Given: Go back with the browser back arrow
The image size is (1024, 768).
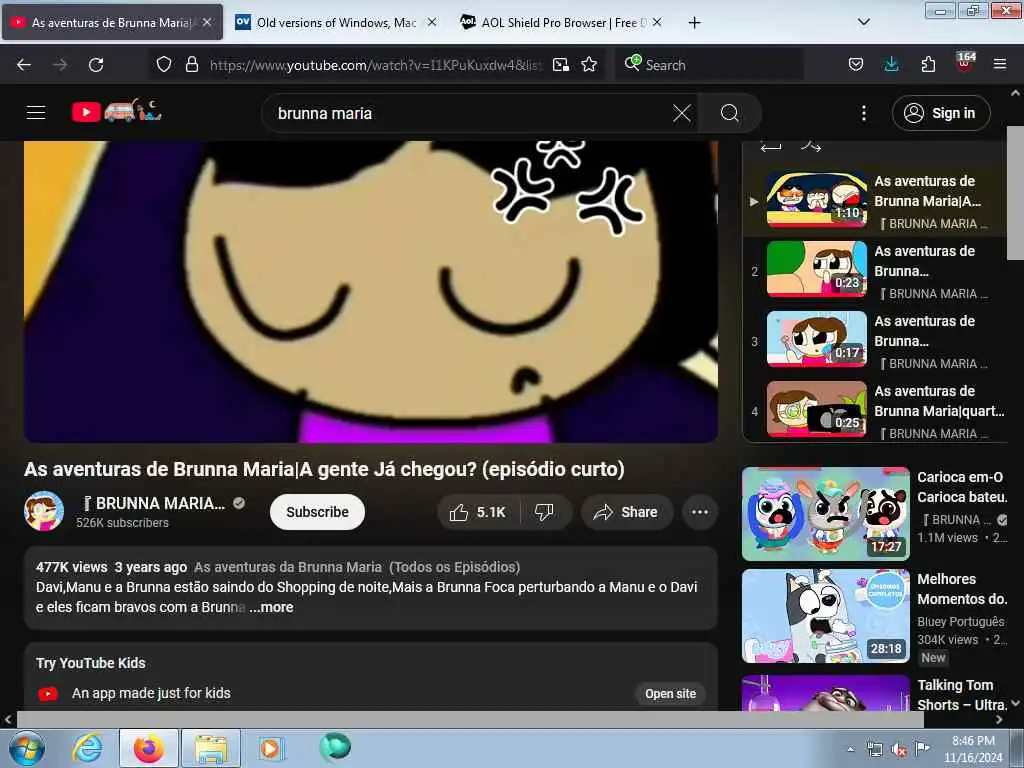Looking at the screenshot, I should coord(24,65).
